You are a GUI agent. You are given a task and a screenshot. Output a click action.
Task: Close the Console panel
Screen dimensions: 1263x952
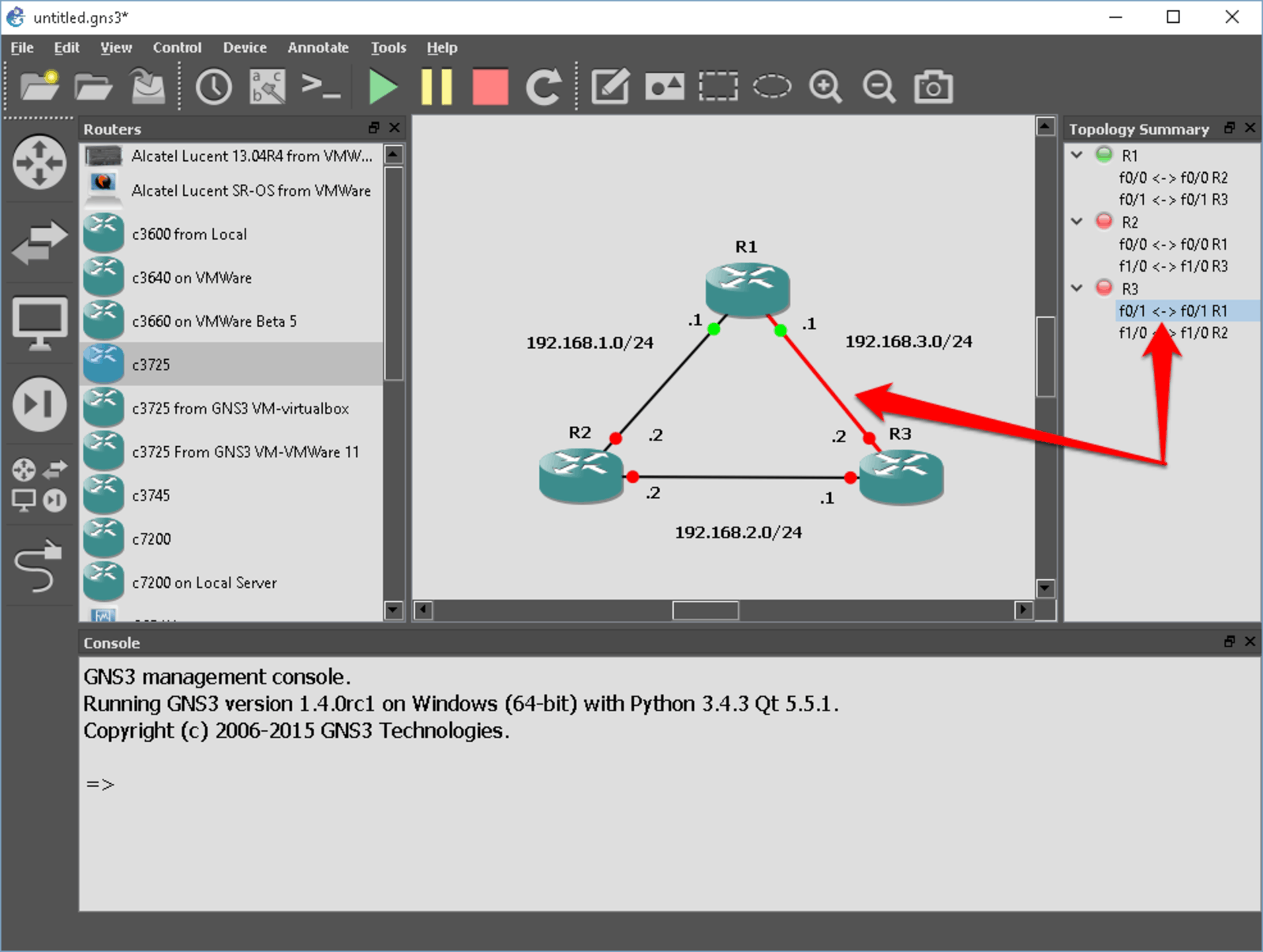pyautogui.click(x=1250, y=642)
